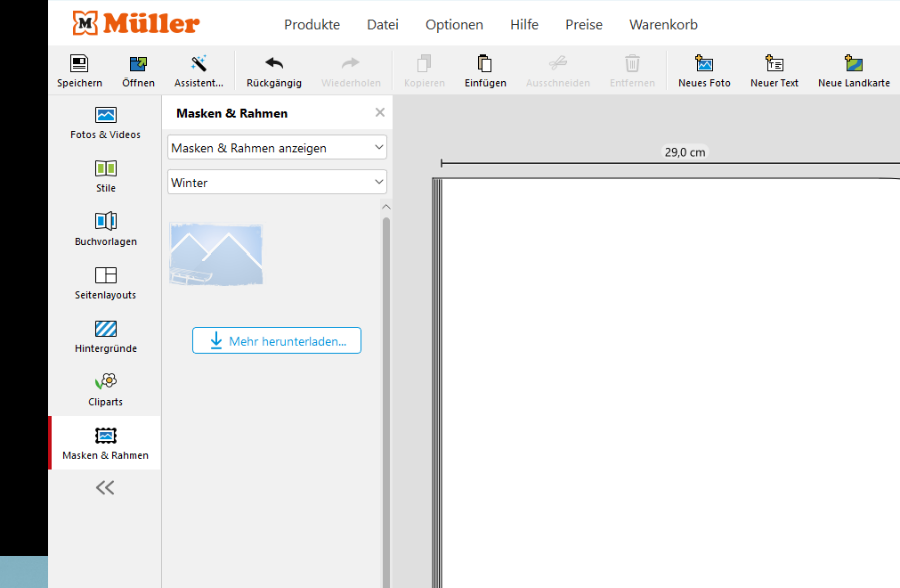The image size is (900, 588).
Task: Go to the Warenkorb cart
Action: click(664, 25)
